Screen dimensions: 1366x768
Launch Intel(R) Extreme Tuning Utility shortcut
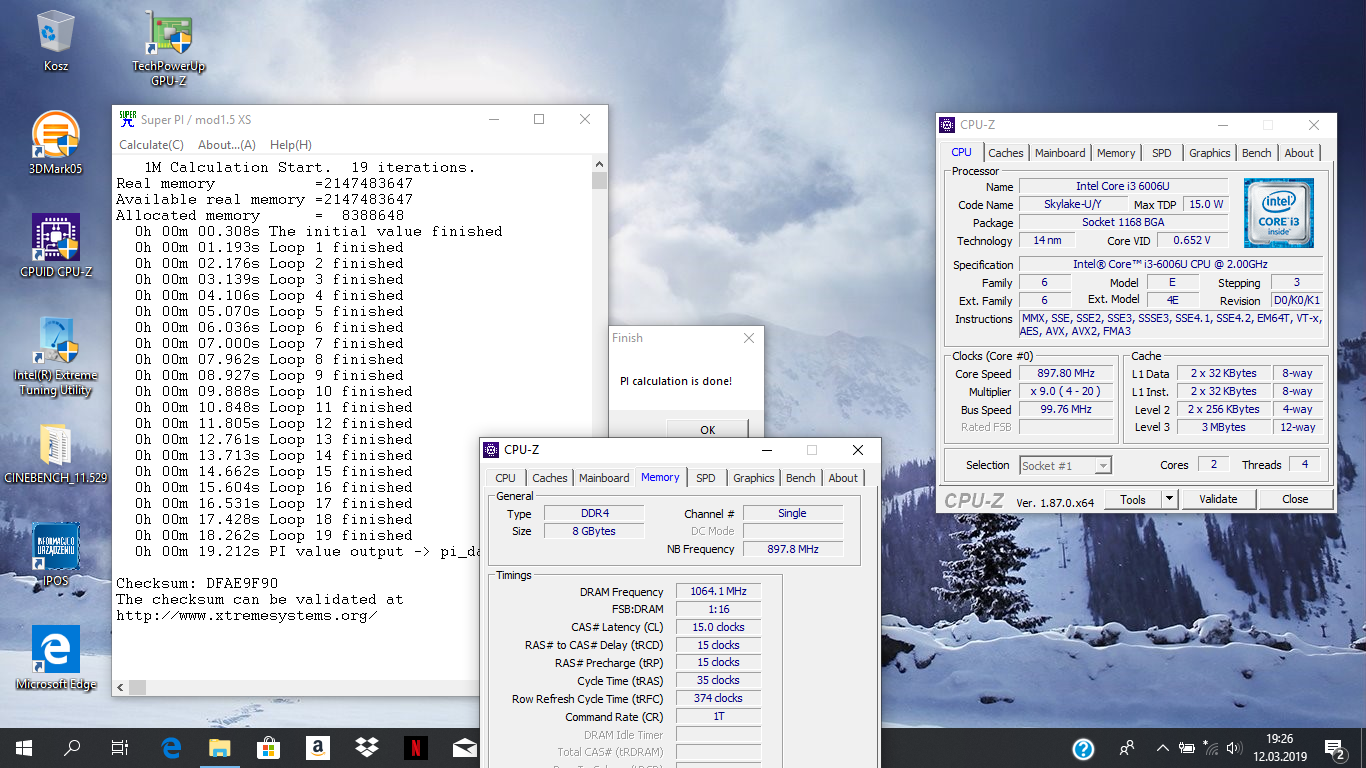pyautogui.click(x=56, y=356)
